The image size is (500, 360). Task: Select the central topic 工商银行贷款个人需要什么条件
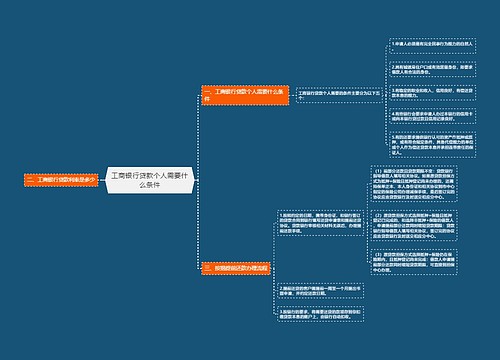[x=150, y=180]
